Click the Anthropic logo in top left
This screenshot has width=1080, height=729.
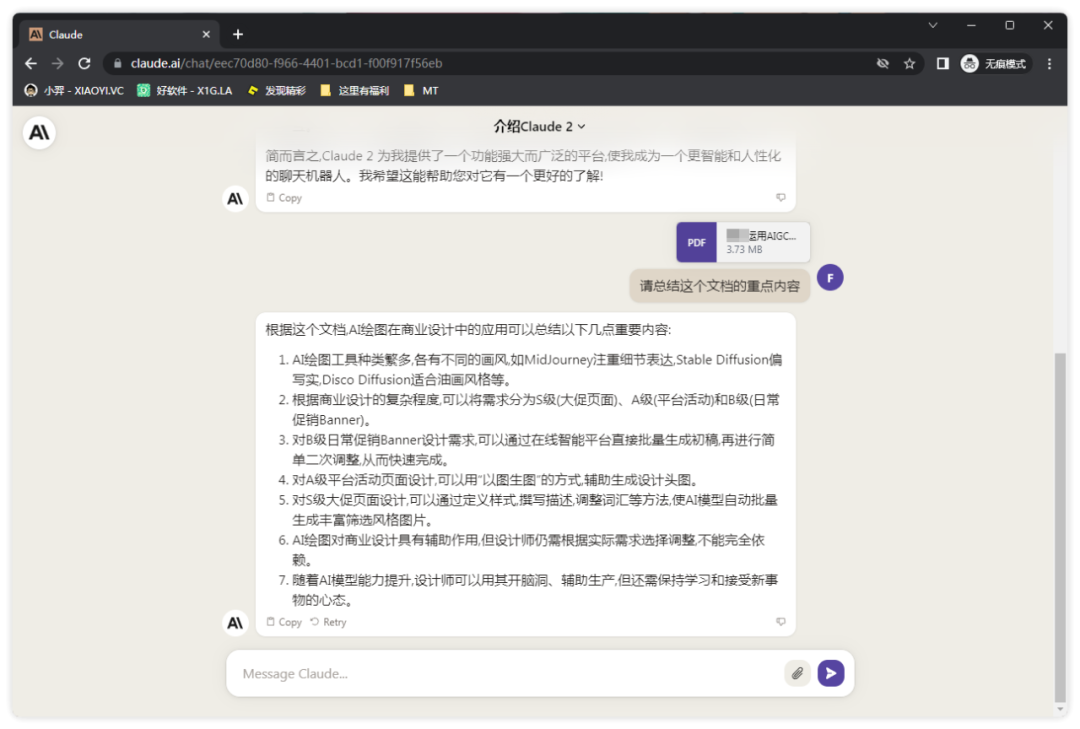pos(39,133)
